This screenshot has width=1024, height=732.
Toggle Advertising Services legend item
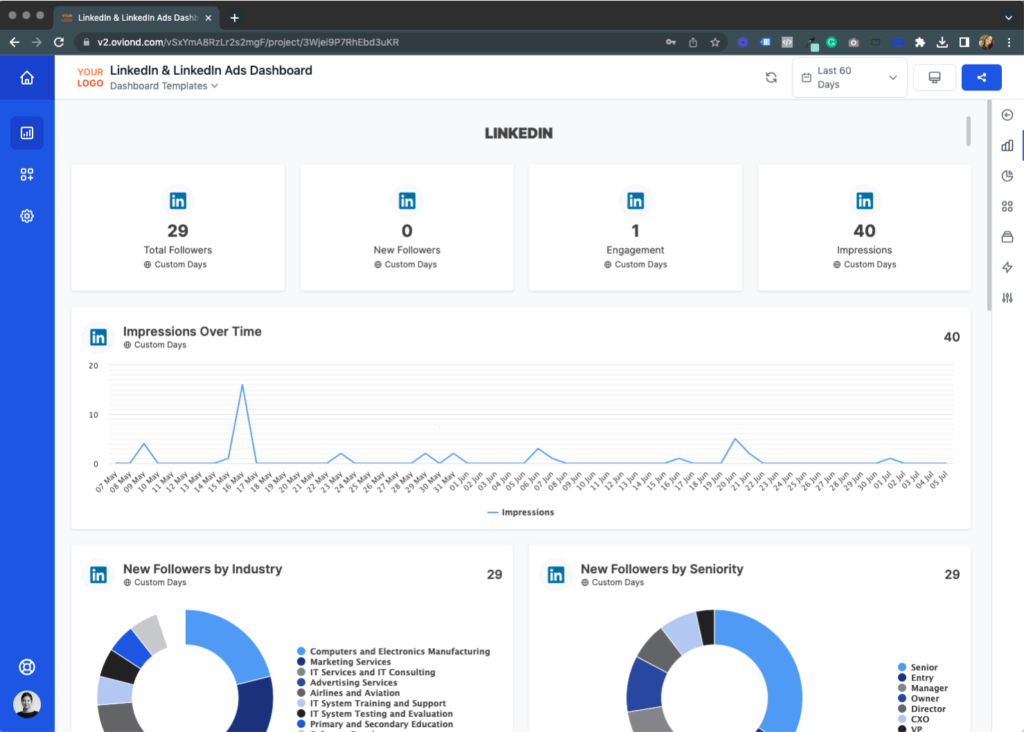(347, 683)
